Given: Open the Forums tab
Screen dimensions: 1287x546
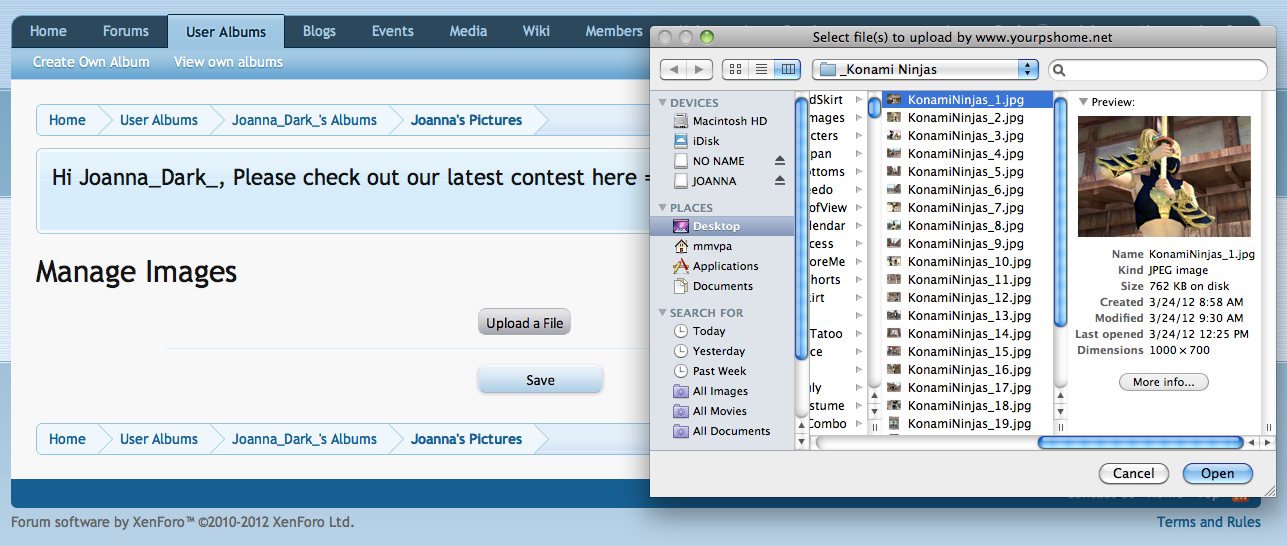Looking at the screenshot, I should click(x=125, y=31).
